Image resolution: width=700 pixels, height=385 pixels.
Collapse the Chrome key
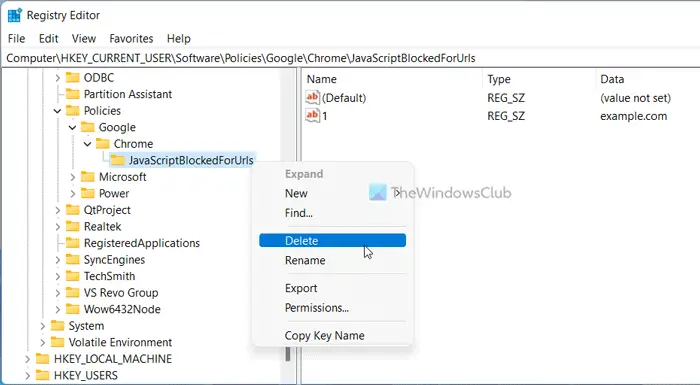pos(88,144)
